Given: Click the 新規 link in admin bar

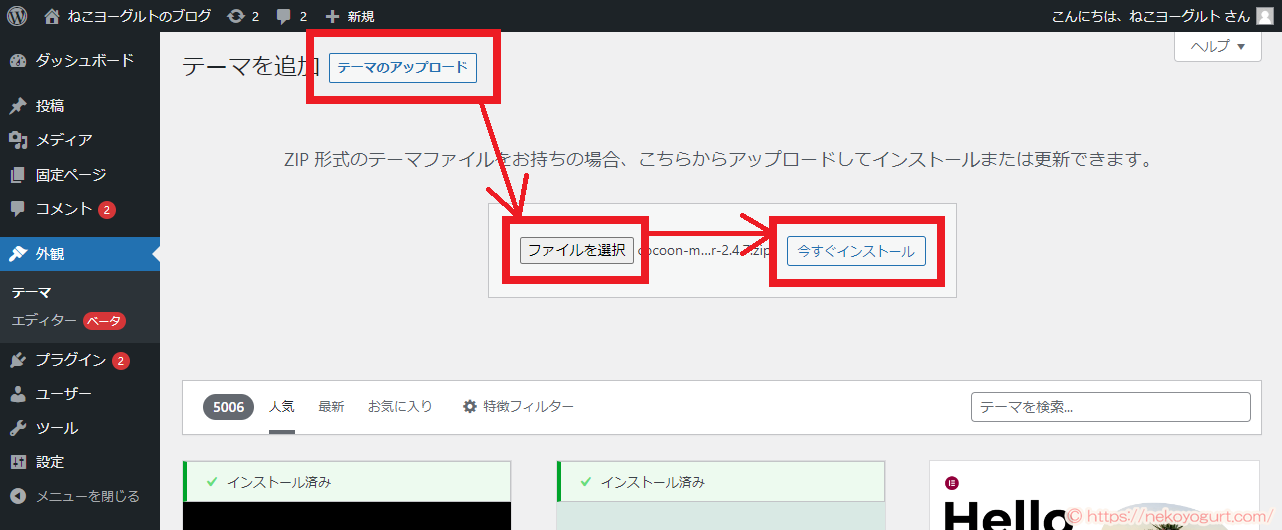Looking at the screenshot, I should 360,16.
